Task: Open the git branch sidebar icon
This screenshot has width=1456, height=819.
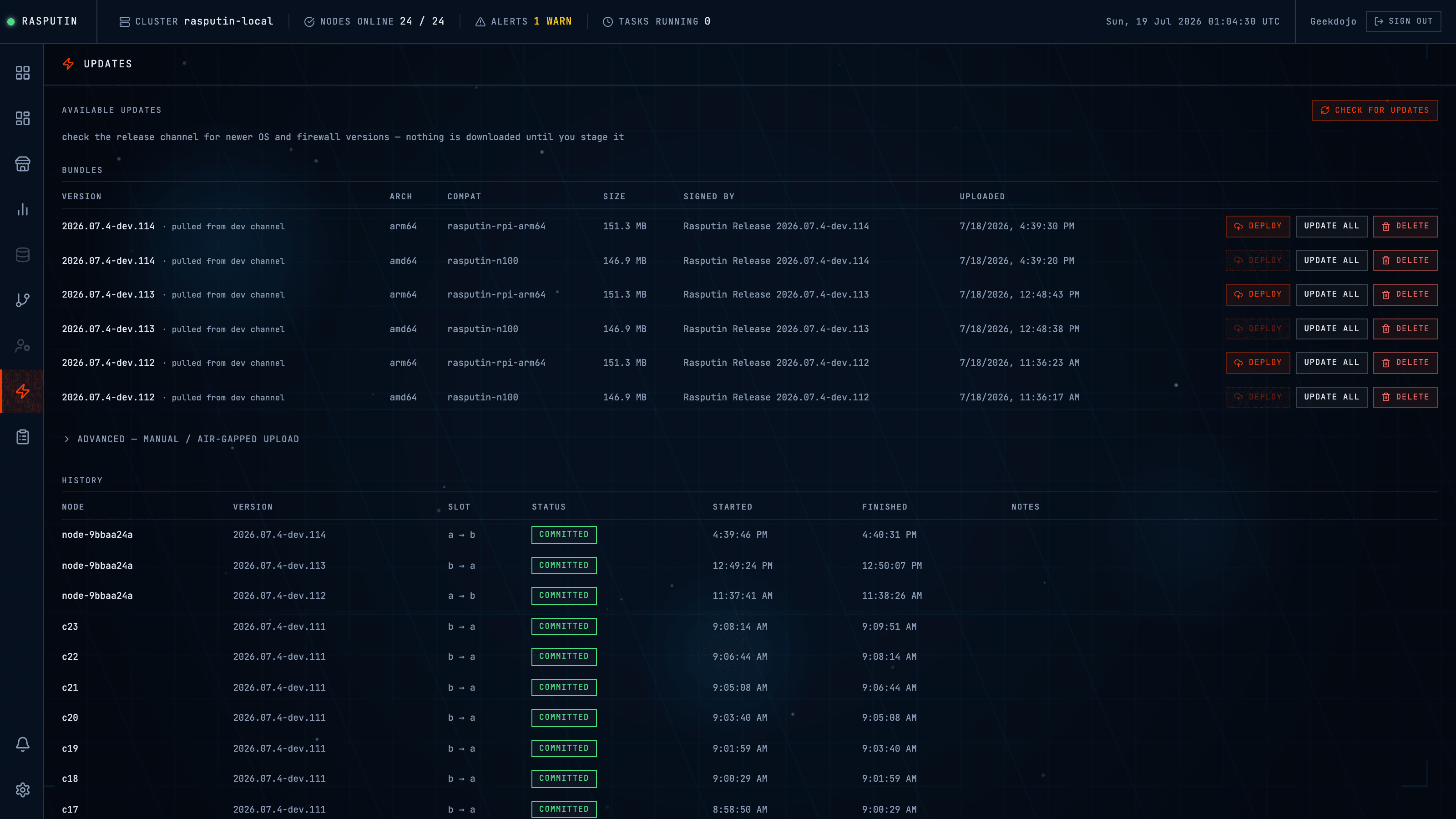Action: [23, 300]
